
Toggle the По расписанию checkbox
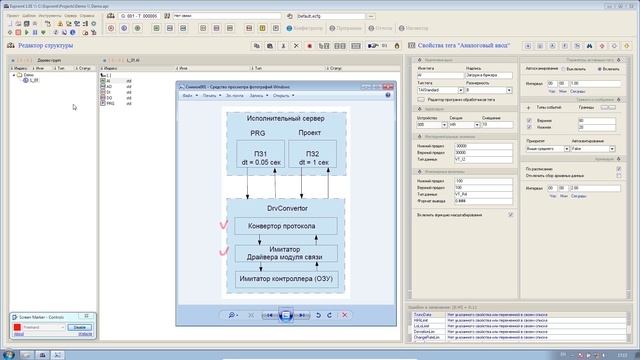click(x=619, y=169)
